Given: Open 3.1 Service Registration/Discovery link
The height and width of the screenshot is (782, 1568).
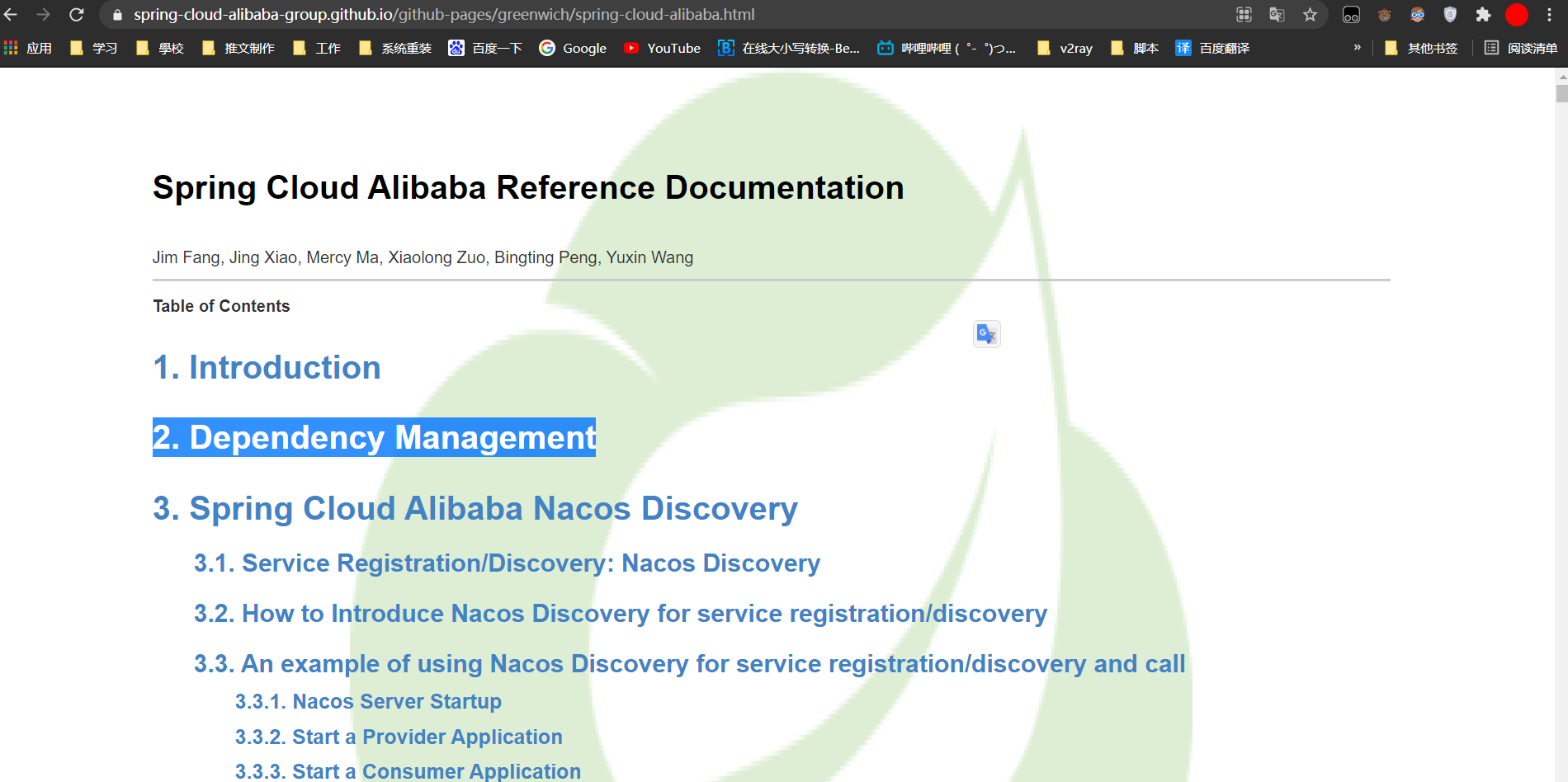Looking at the screenshot, I should (507, 563).
